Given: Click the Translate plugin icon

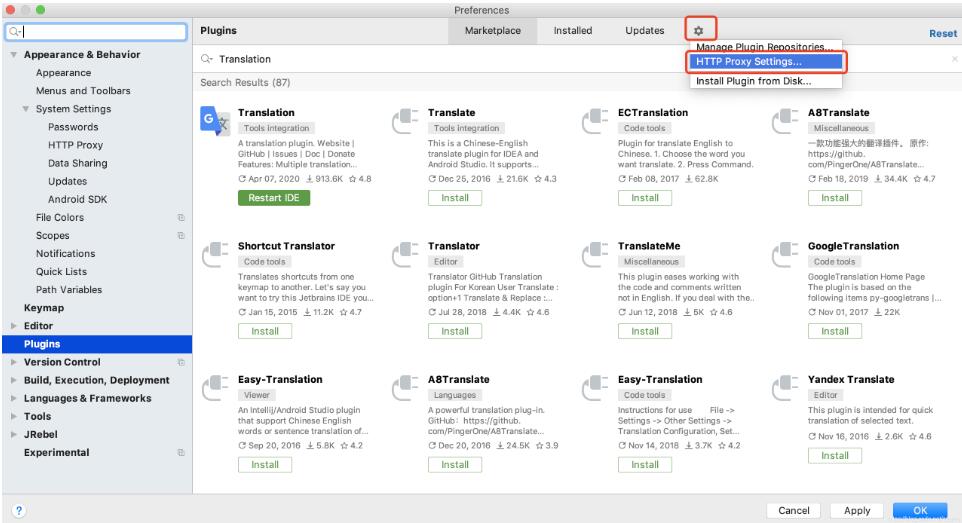Looking at the screenshot, I should [404, 121].
